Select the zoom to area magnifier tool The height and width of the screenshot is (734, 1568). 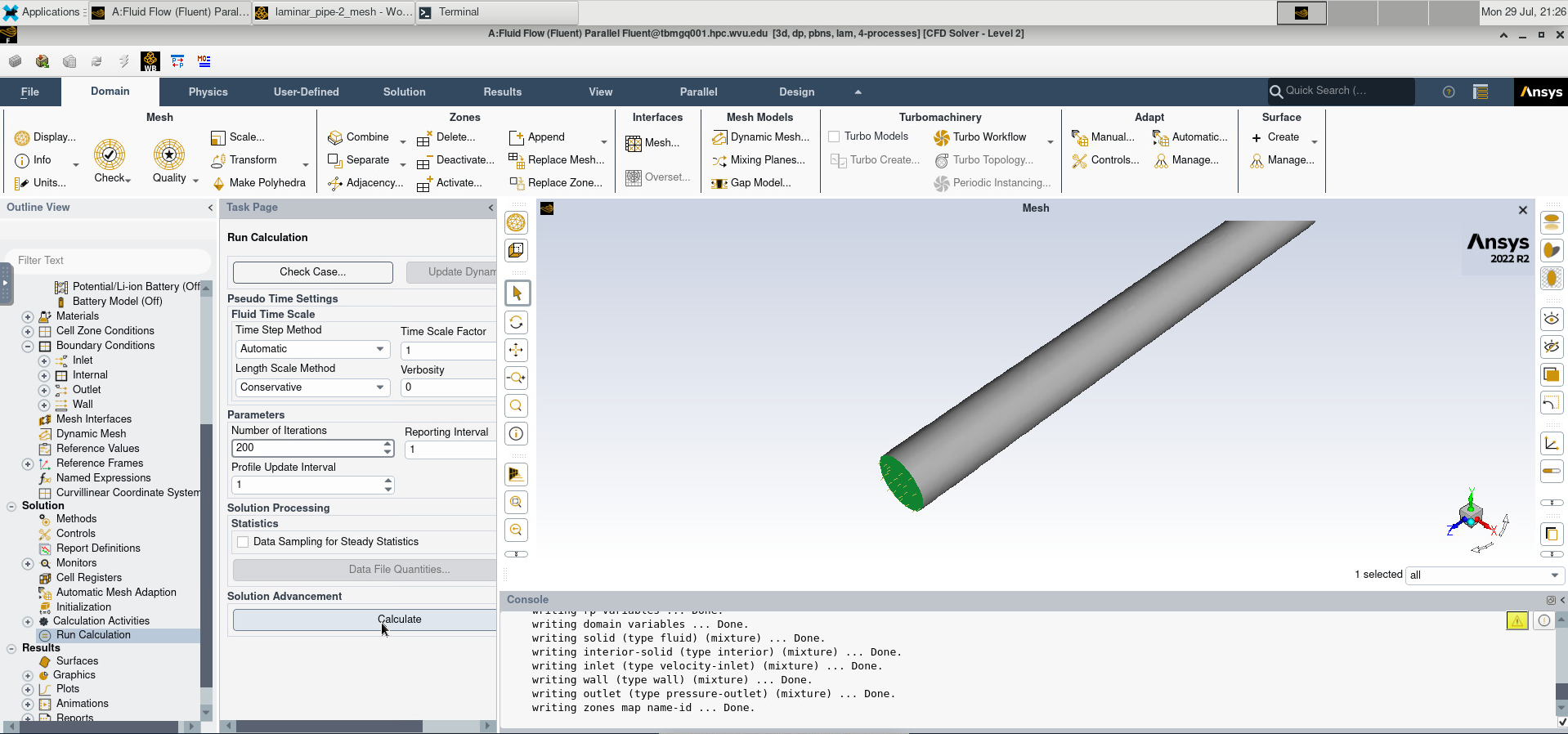[516, 405]
